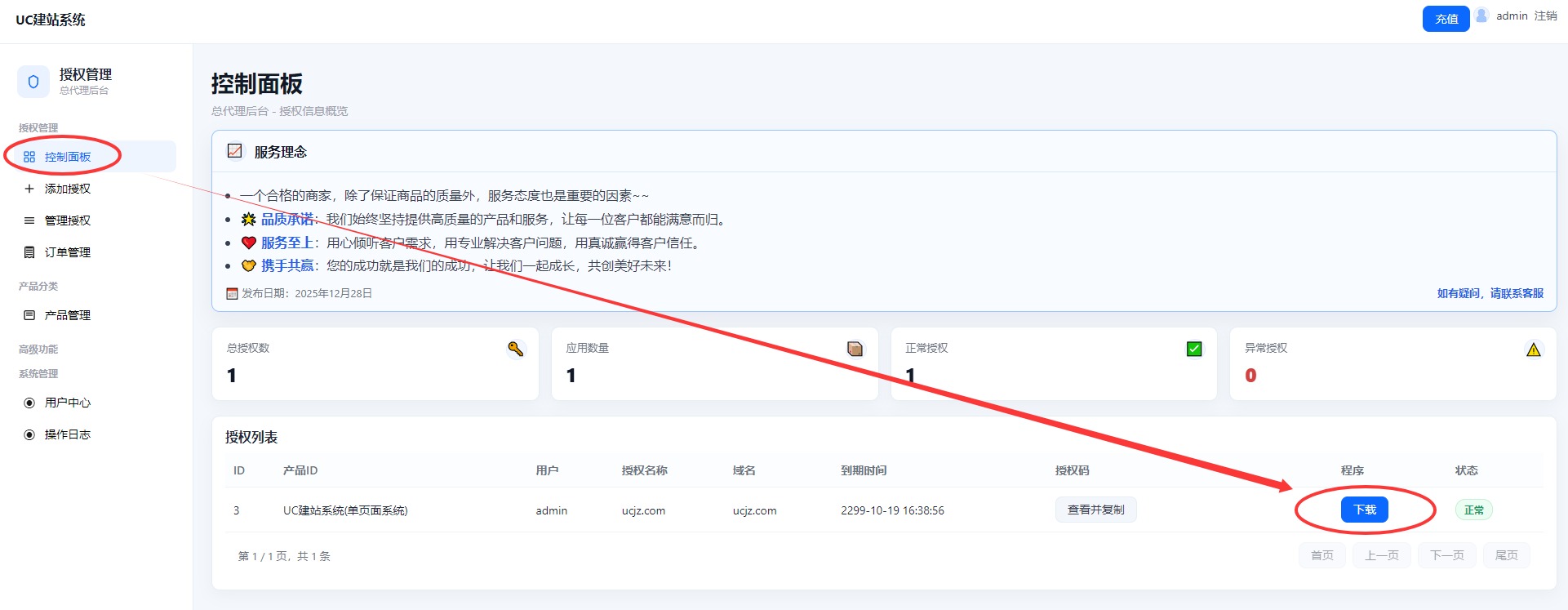
Task: Click the row ID value 3
Action: coord(237,510)
